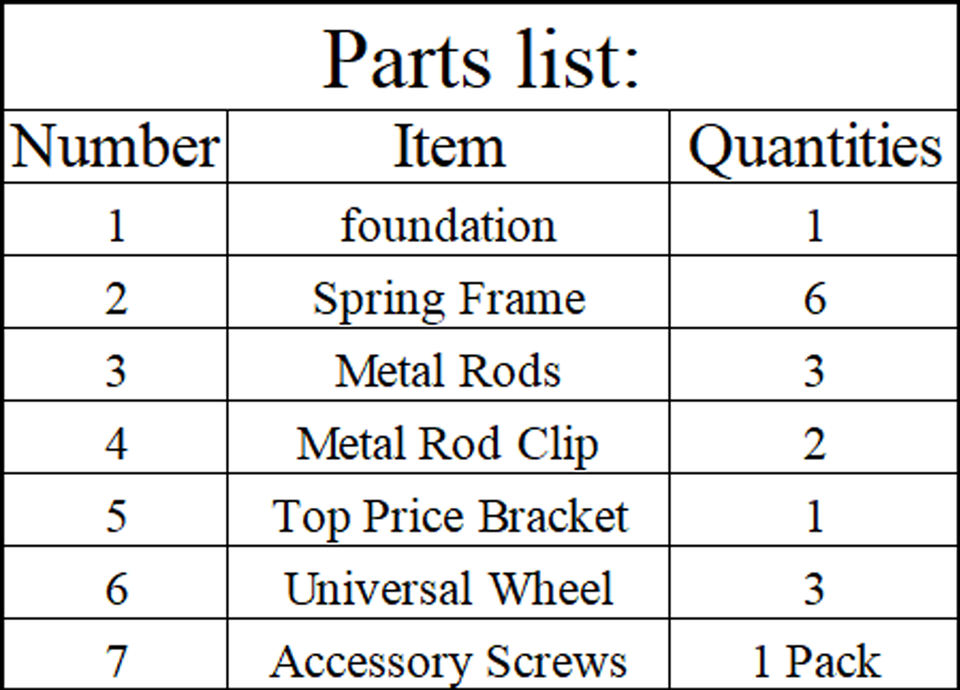The height and width of the screenshot is (690, 960).
Task: Select the "Metal Rods" item cell
Action: click(x=449, y=371)
